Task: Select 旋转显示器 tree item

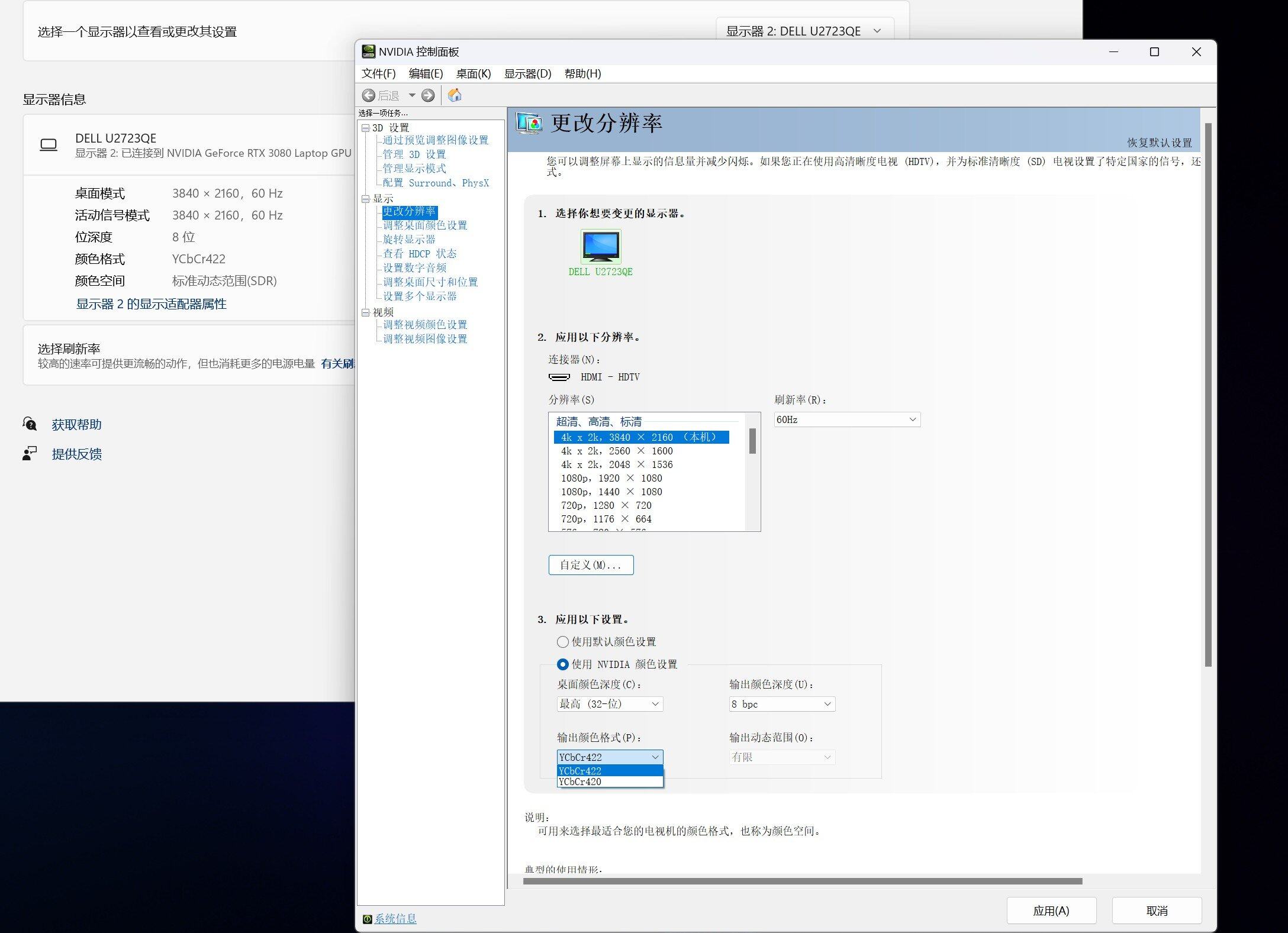Action: pyautogui.click(x=409, y=240)
